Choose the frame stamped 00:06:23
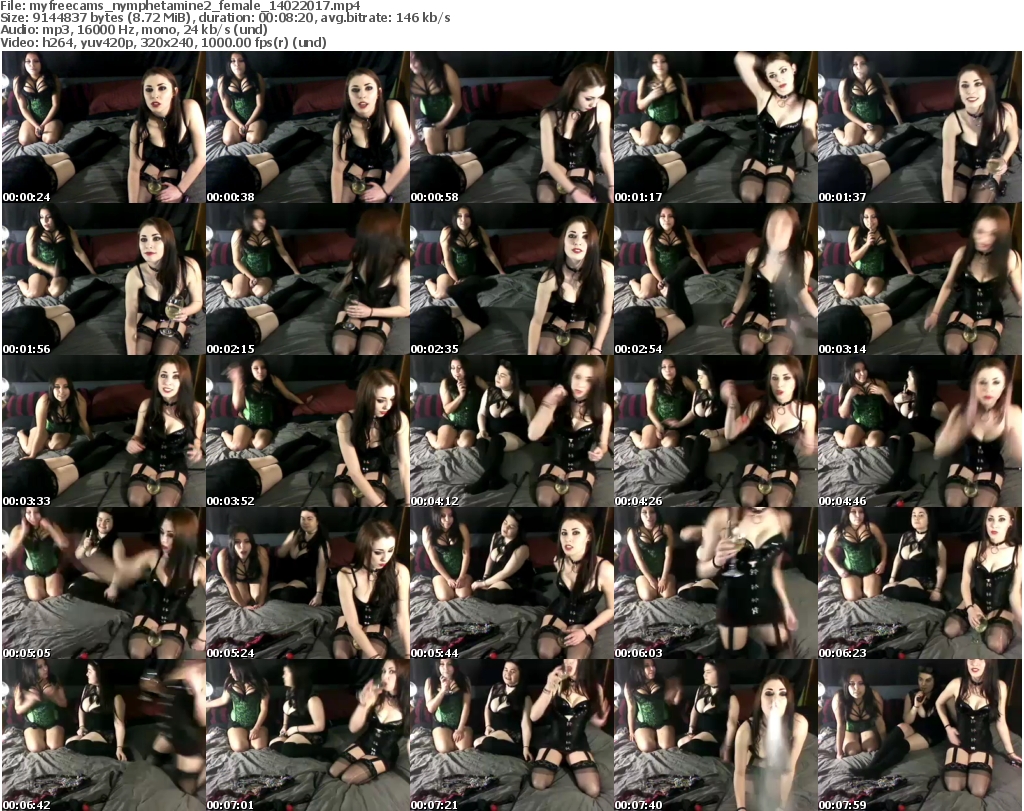Viewport: 1024px width, 811px height. click(x=920, y=584)
